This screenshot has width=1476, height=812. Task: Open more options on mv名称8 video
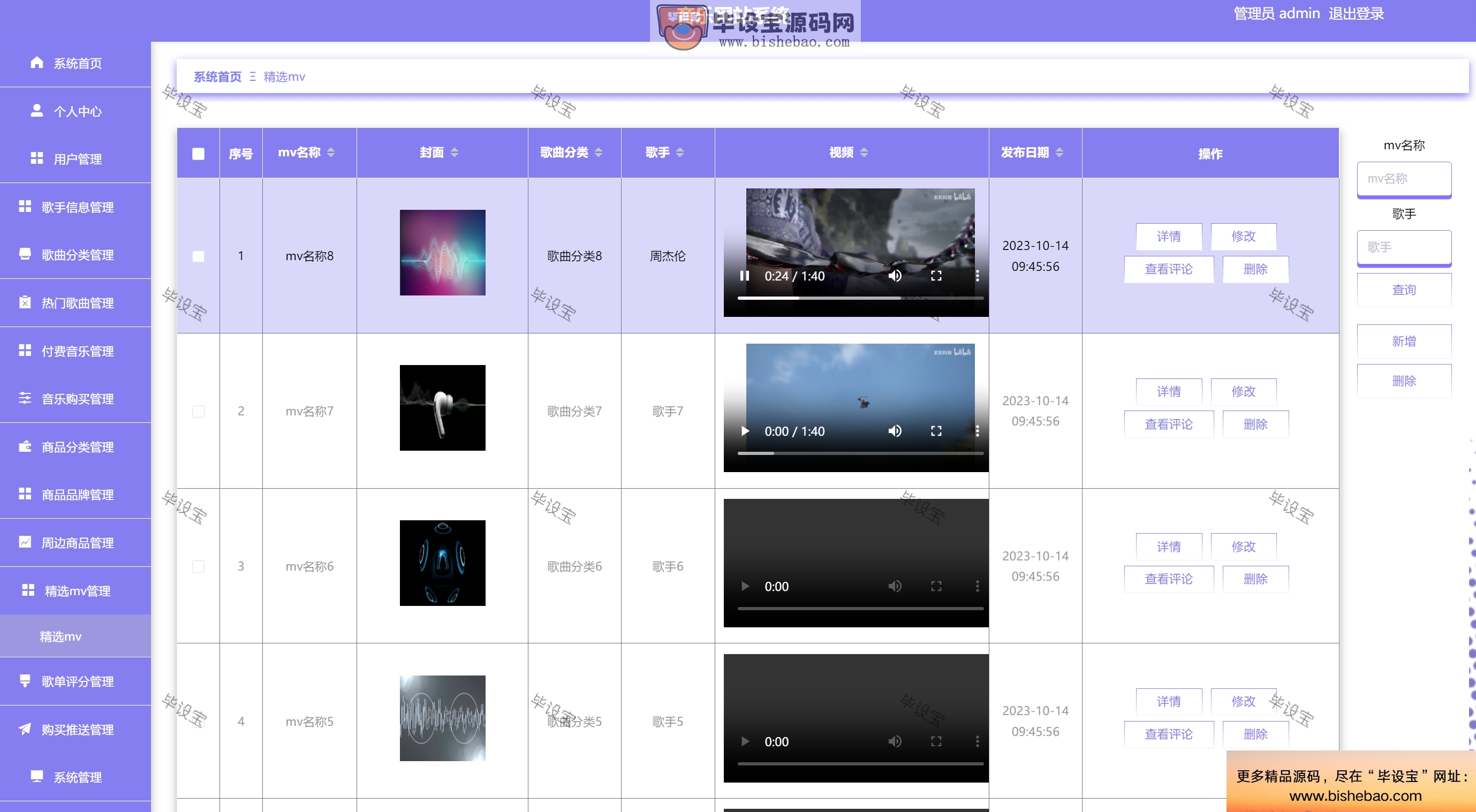pos(977,276)
